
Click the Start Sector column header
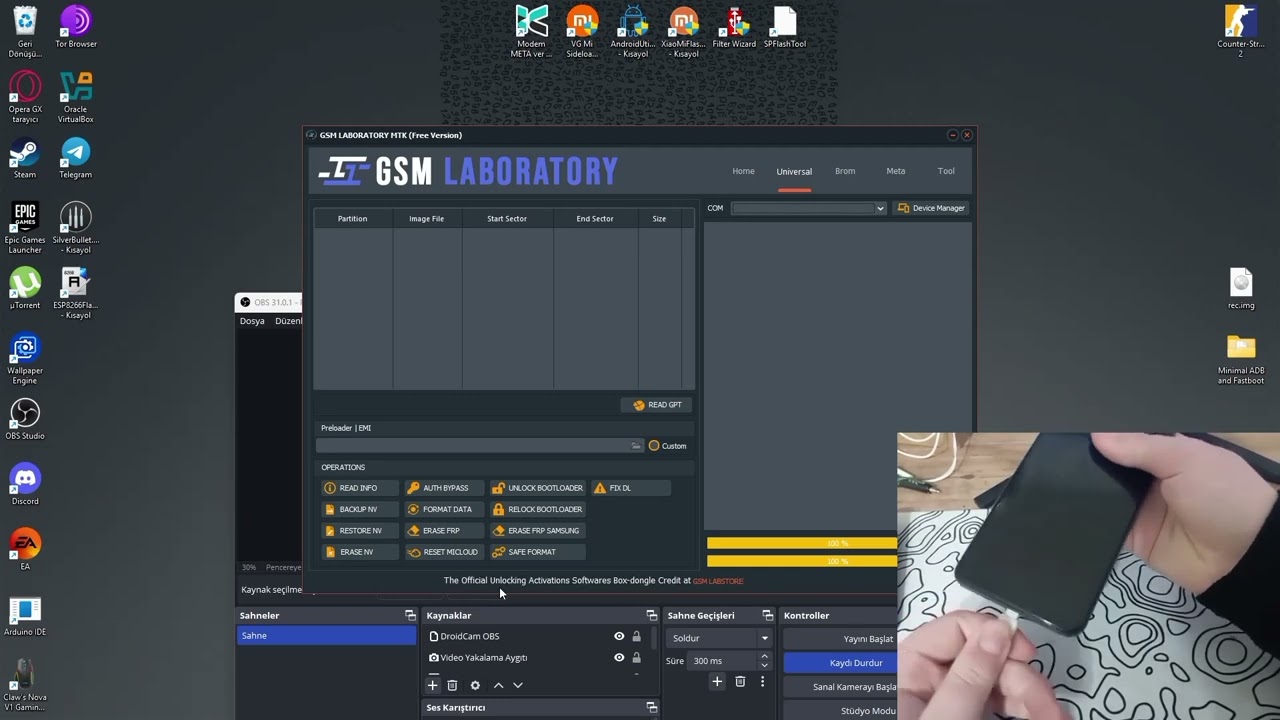coord(507,218)
